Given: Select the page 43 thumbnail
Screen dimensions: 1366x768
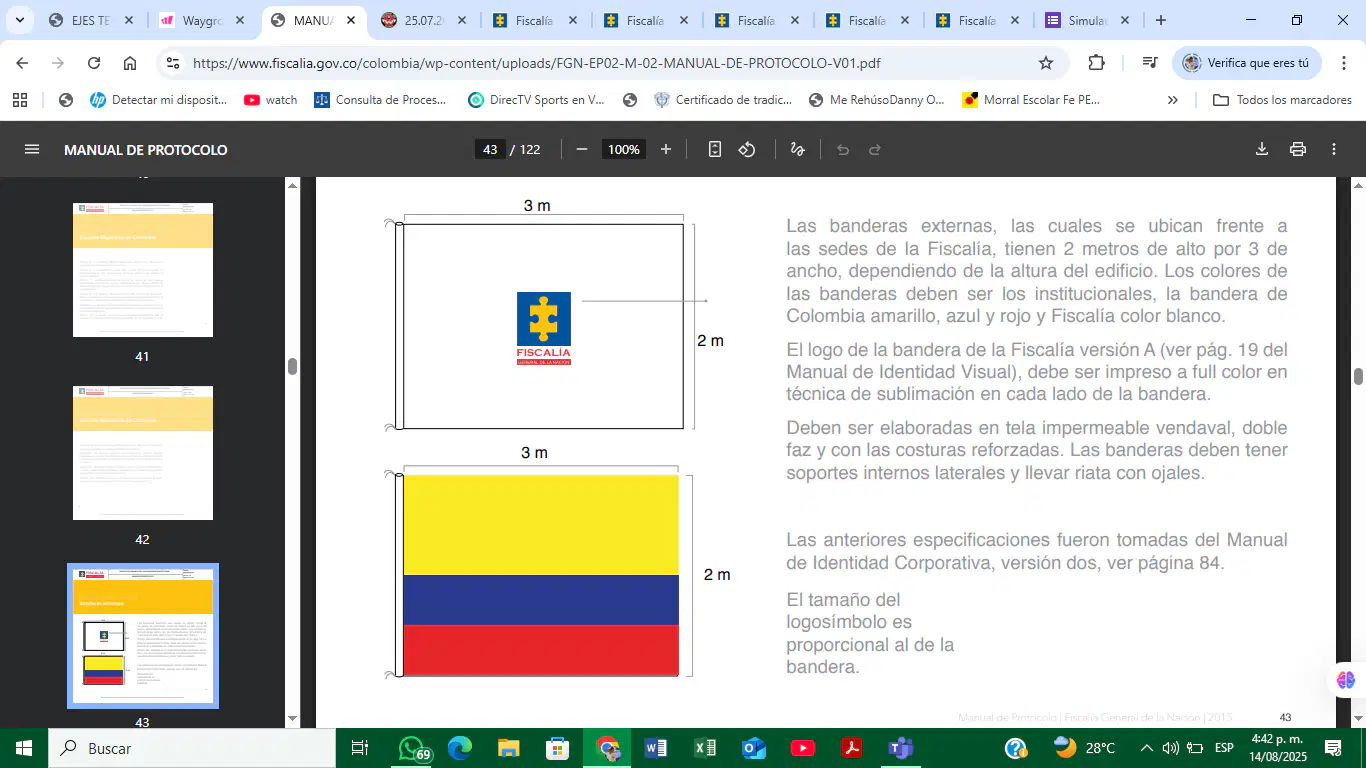Looking at the screenshot, I should (x=143, y=636).
